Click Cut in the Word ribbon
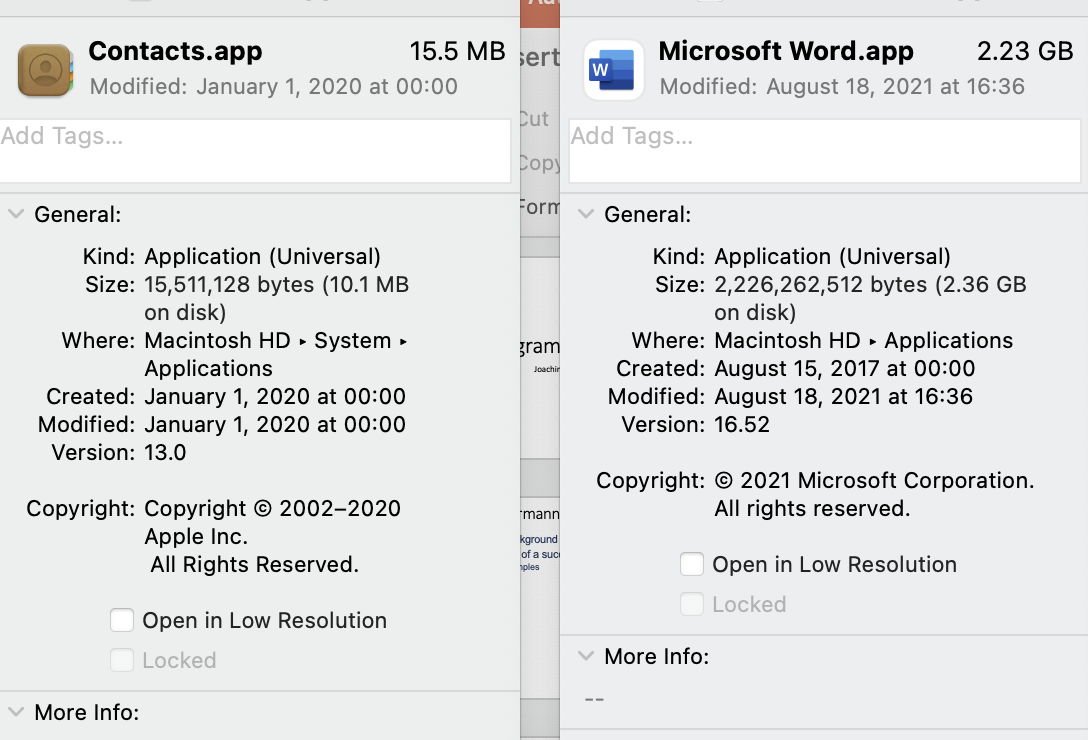The height and width of the screenshot is (740, 1088). point(535,119)
